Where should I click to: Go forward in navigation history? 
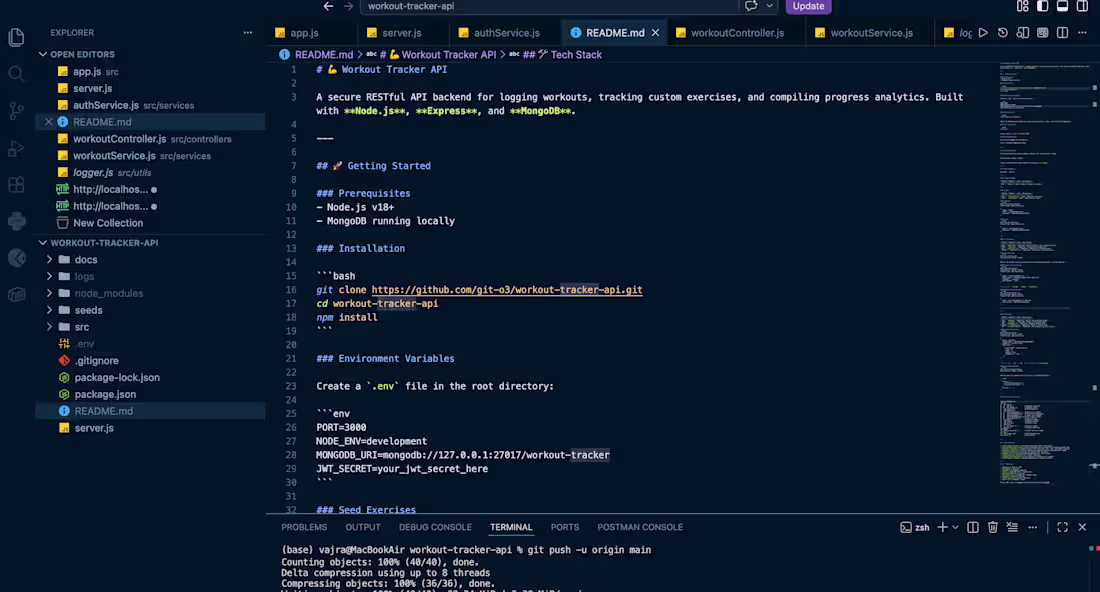(349, 6)
